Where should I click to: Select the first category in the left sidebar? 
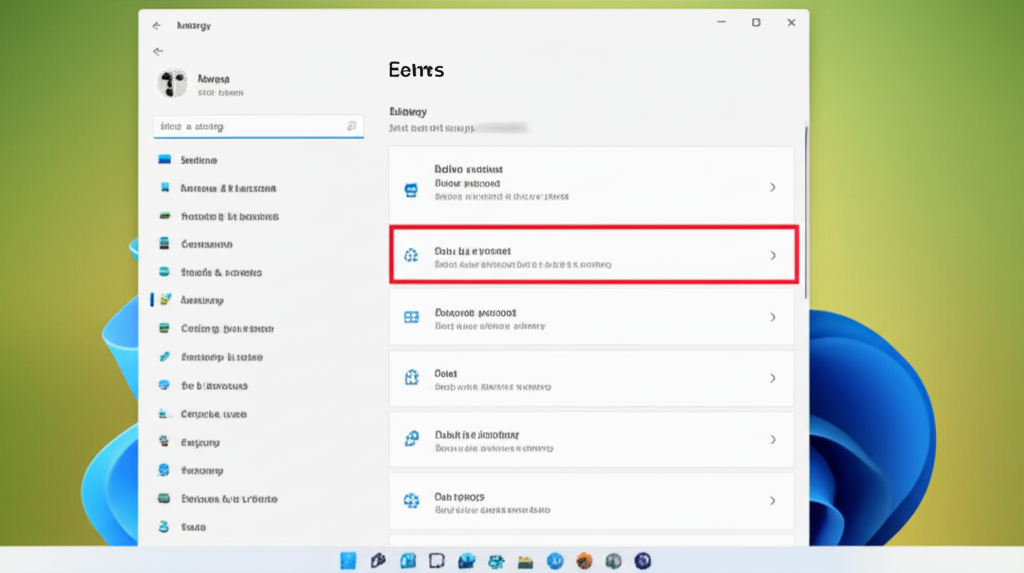[x=199, y=160]
